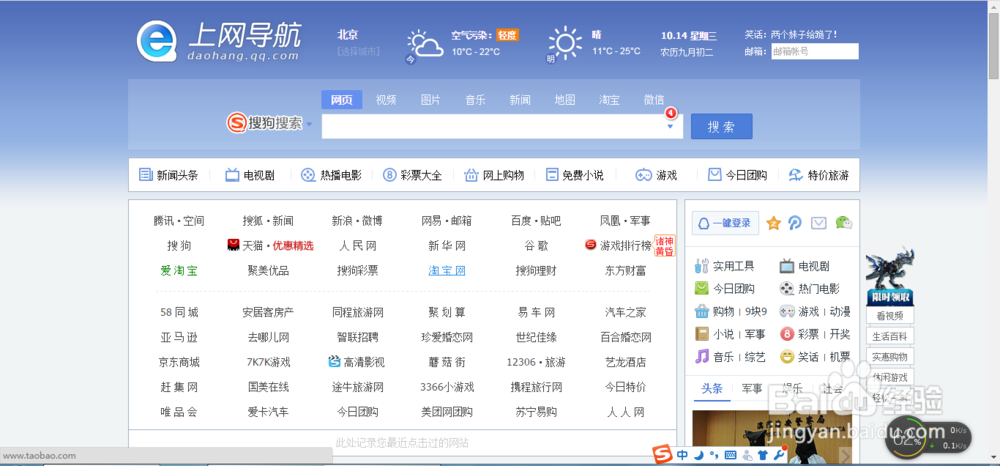
Task: Open the 爱淘宝 green link
Action: pyautogui.click(x=179, y=270)
